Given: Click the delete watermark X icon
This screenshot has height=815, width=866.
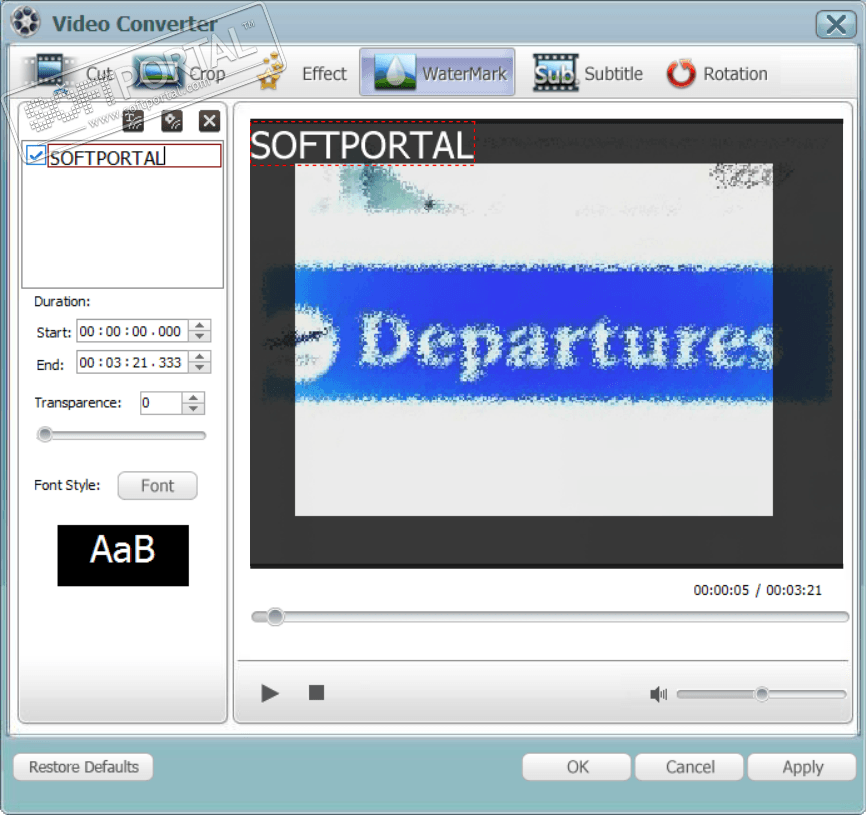Looking at the screenshot, I should click(x=209, y=121).
